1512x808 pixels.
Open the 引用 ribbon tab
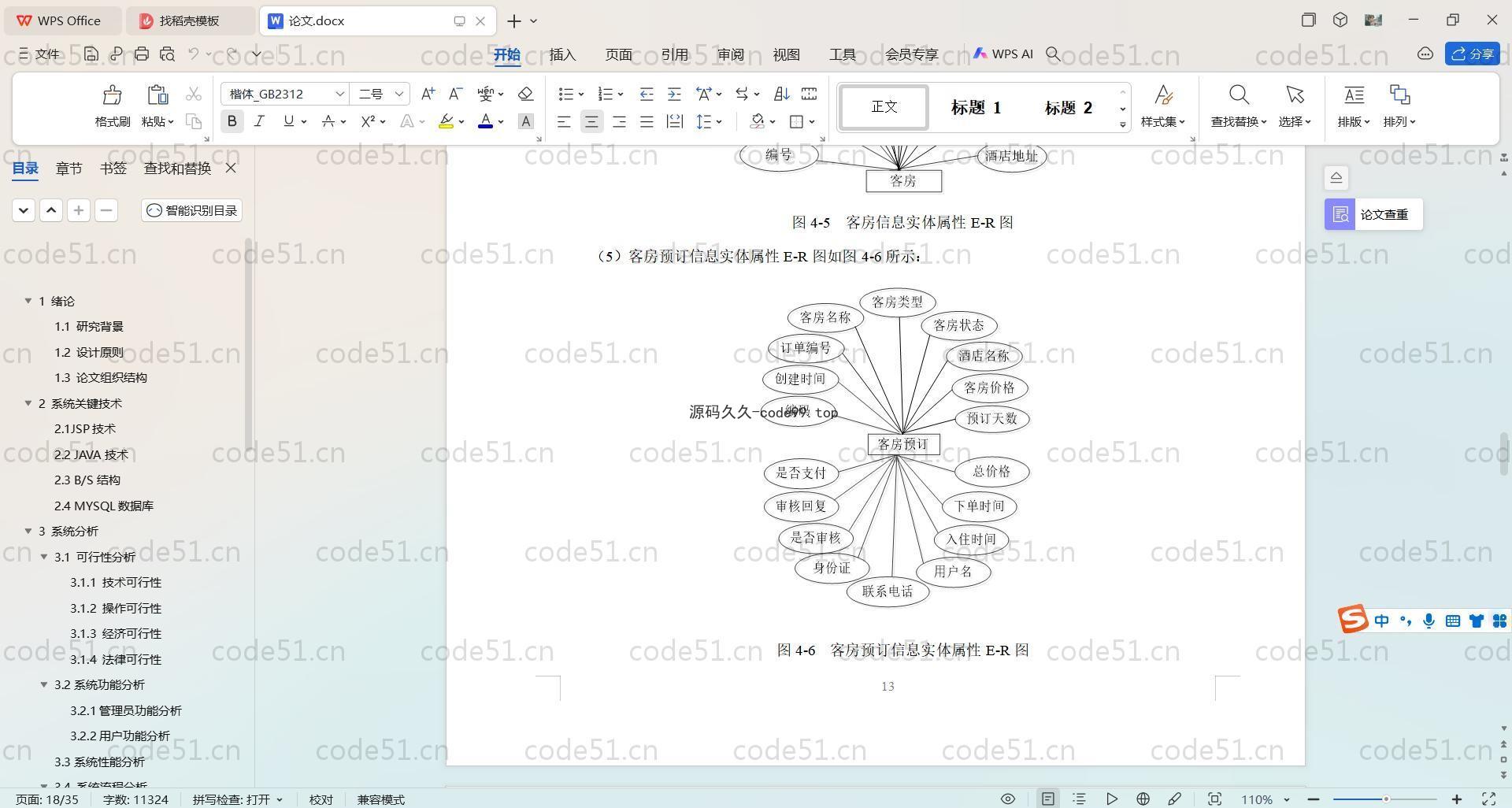pyautogui.click(x=675, y=54)
